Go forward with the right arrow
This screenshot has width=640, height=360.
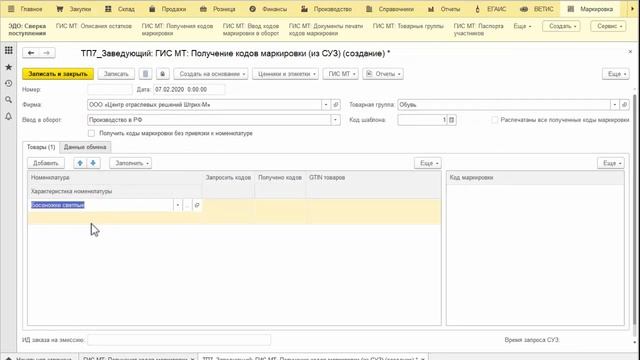[x=47, y=53]
